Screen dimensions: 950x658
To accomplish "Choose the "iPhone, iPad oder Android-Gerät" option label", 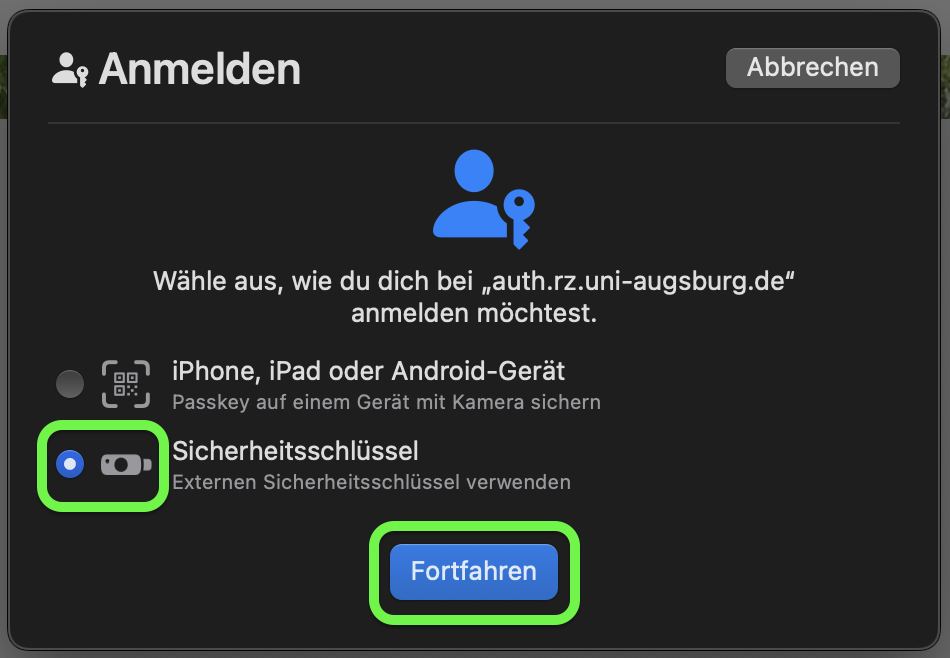I will coord(368,371).
